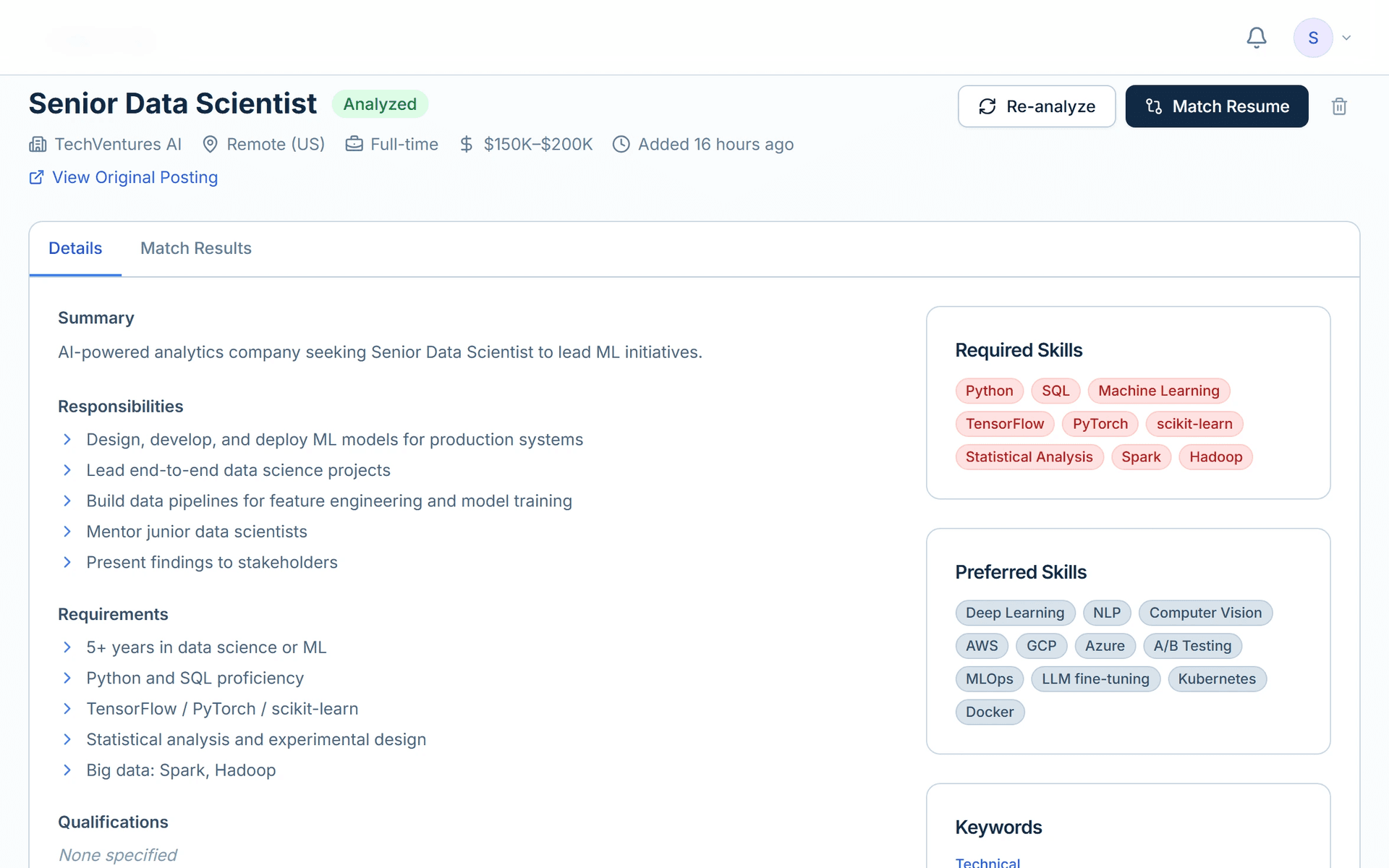This screenshot has width=1389, height=868.
Task: Click the LLM fine-tuning skill tag
Action: point(1095,679)
